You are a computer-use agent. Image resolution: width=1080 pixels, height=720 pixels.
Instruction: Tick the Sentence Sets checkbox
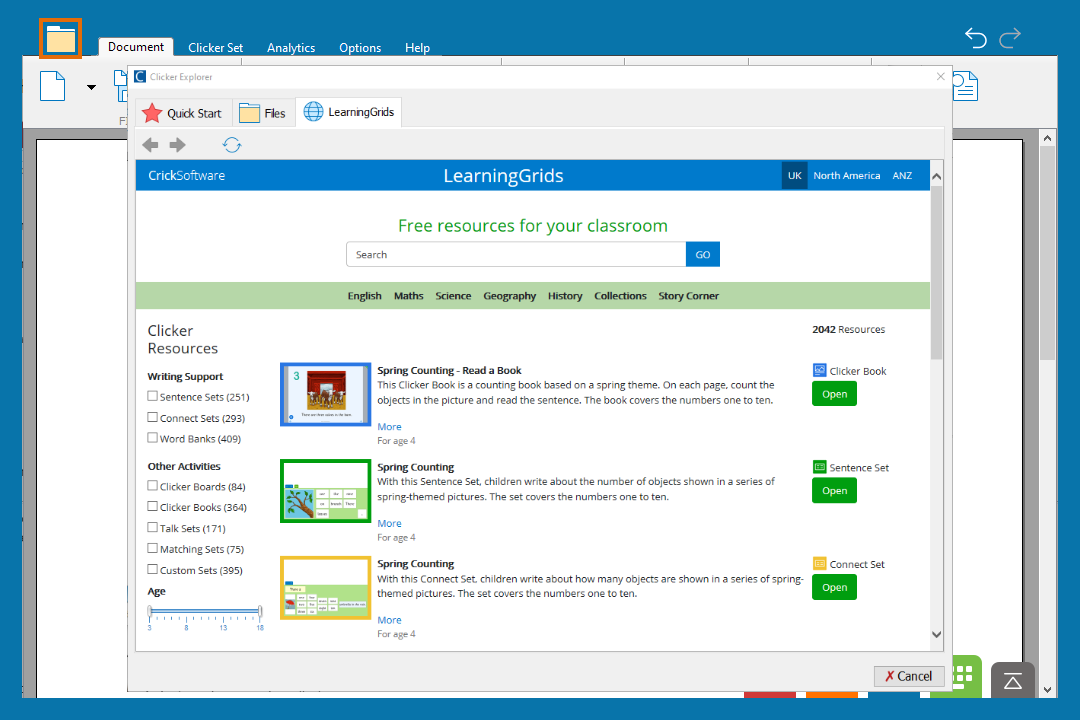coord(153,397)
